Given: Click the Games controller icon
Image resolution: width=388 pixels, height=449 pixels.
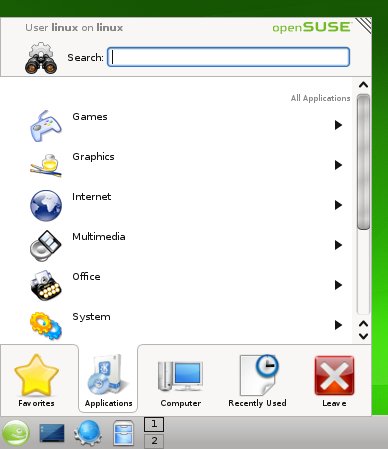Looking at the screenshot, I should [x=46, y=126].
